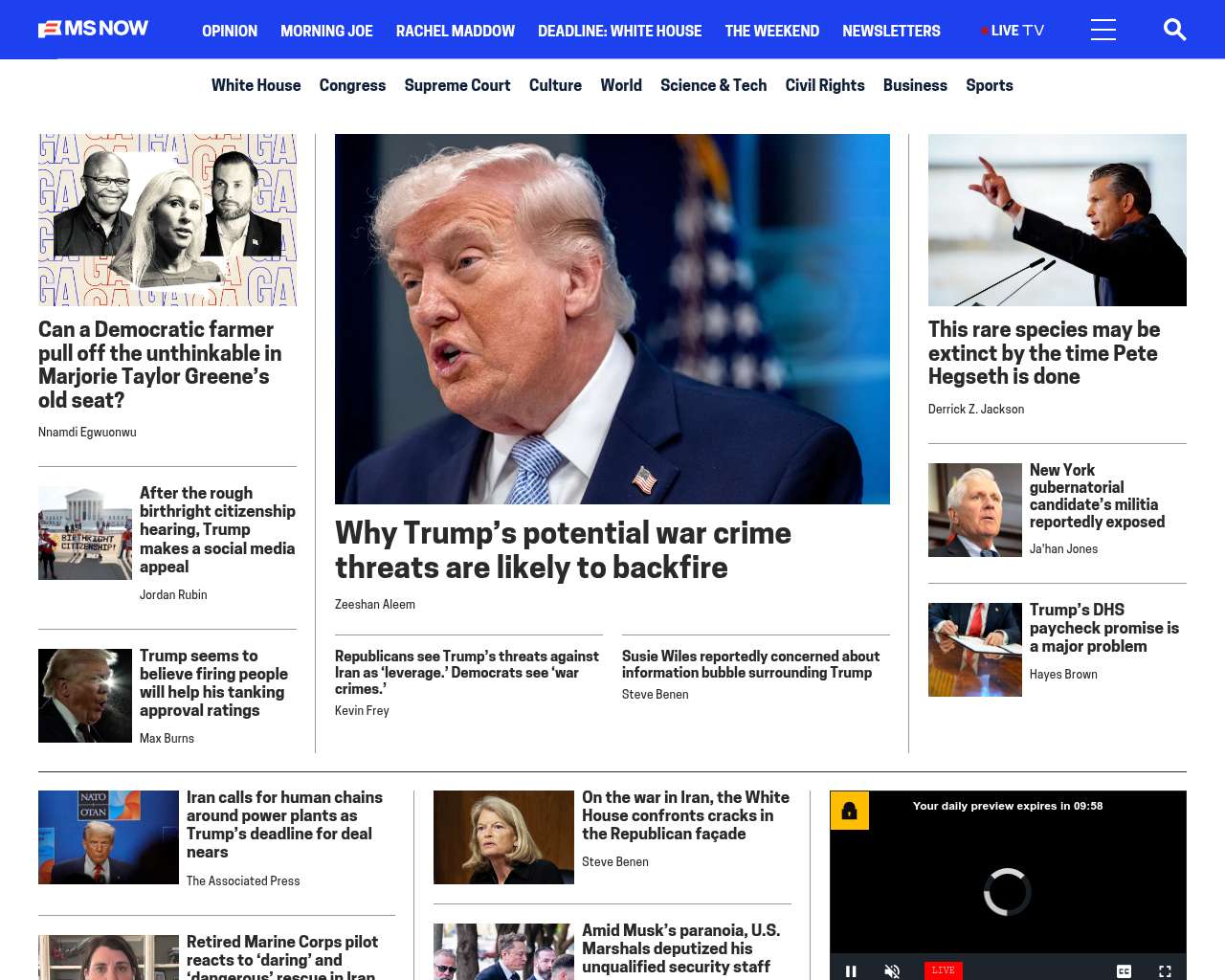Click the blonde woman senator thumbnail
The image size is (1225, 980).
503,837
